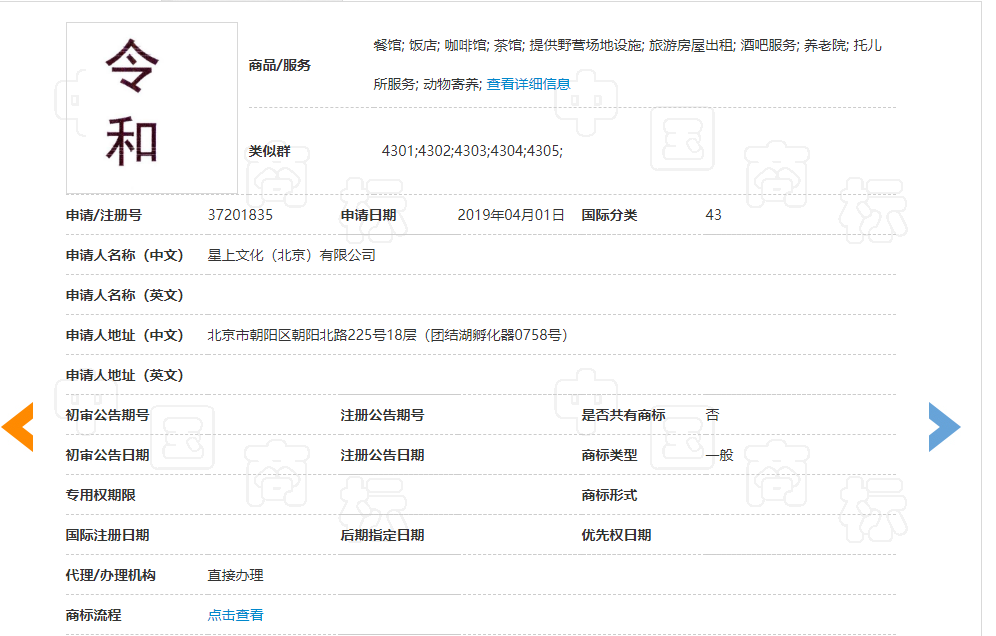
Task: Click the 商品/服务 label
Action: (280, 65)
